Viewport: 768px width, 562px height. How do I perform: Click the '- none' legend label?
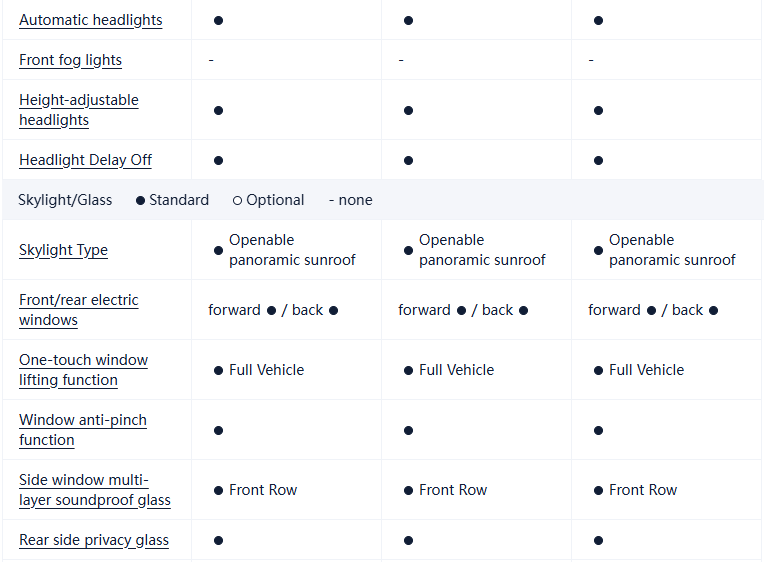[350, 200]
